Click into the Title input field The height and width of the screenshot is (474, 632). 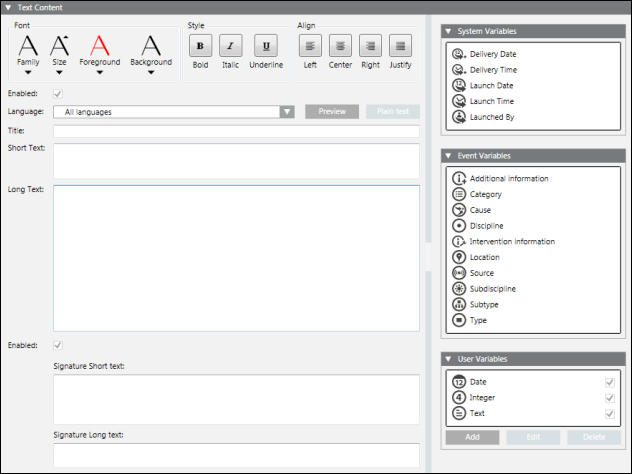tap(236, 131)
